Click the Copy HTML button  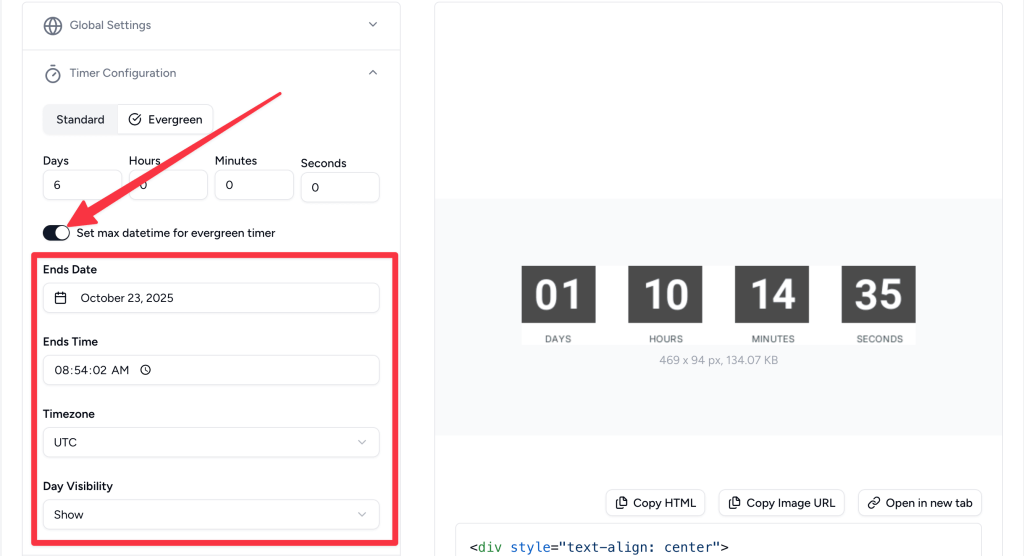click(x=656, y=503)
